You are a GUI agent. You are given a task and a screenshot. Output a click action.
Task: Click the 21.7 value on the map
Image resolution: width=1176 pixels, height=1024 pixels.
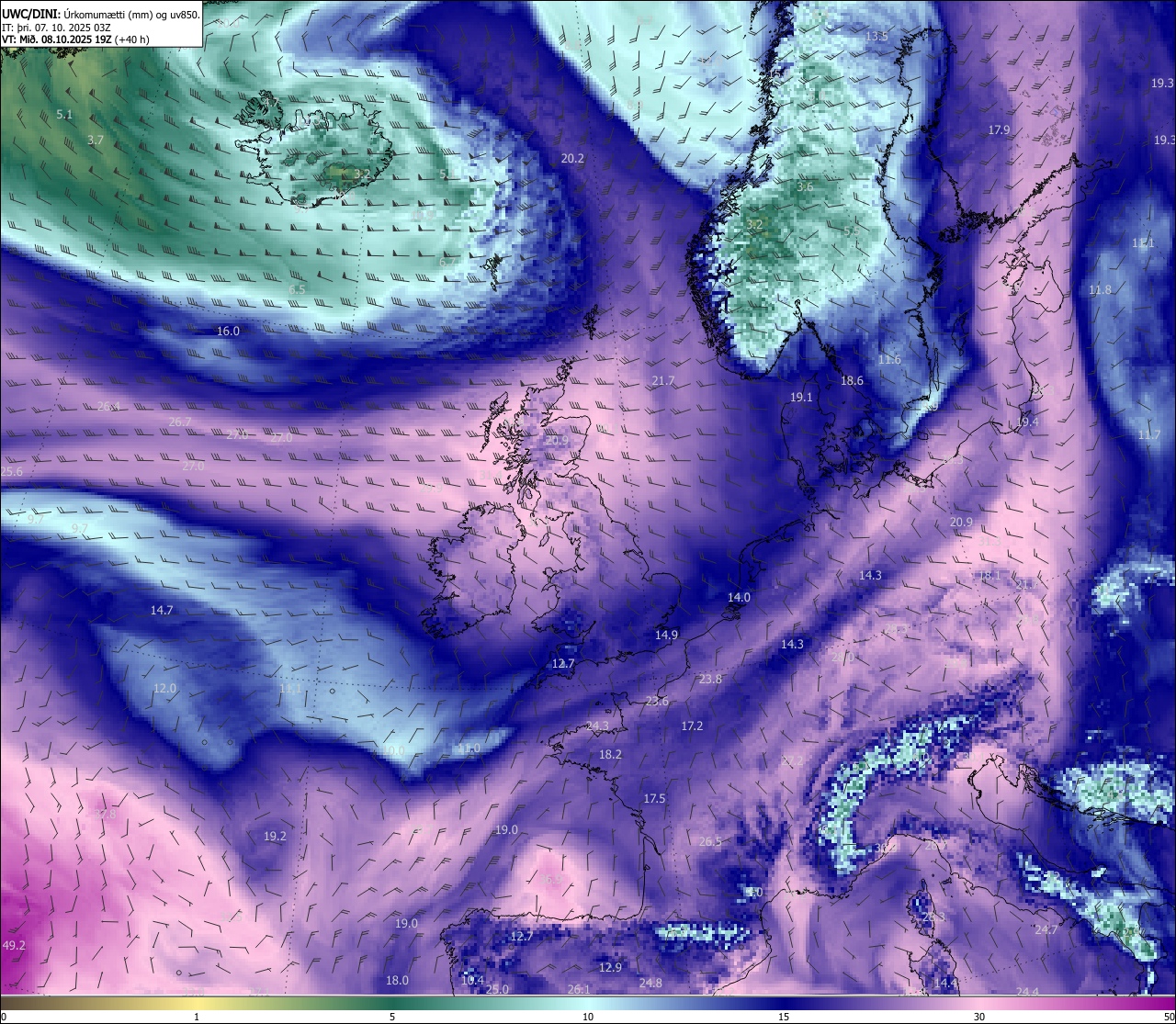pyautogui.click(x=663, y=380)
